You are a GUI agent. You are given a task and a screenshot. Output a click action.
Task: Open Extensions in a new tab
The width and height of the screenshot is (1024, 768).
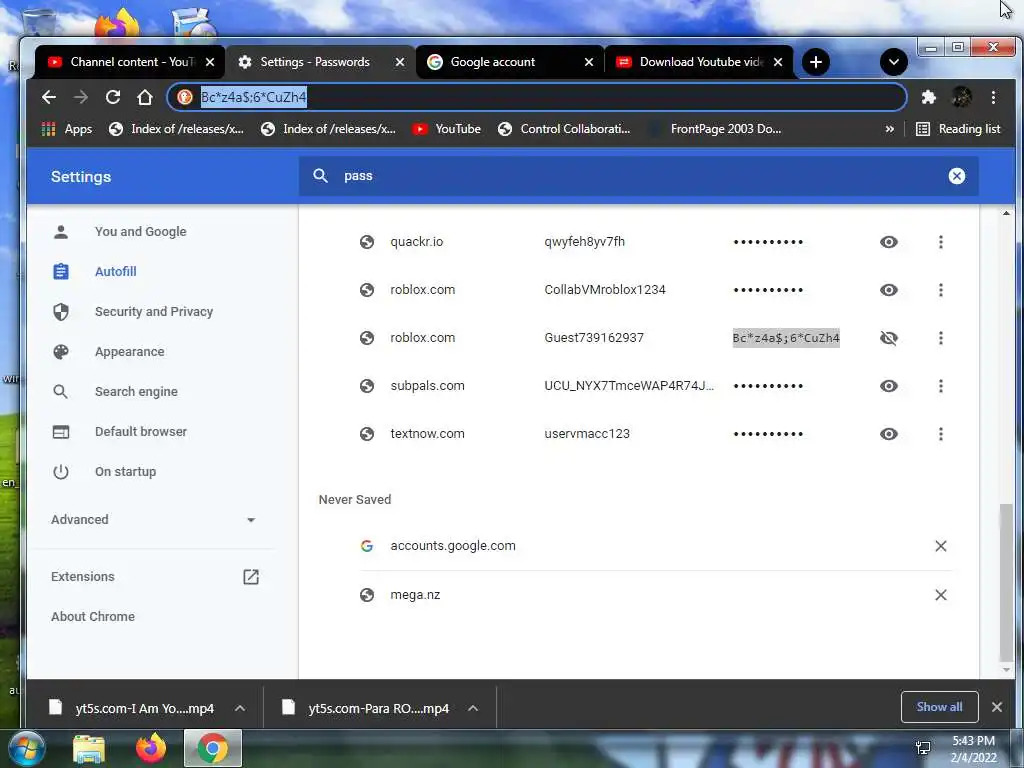pyautogui.click(x=155, y=577)
